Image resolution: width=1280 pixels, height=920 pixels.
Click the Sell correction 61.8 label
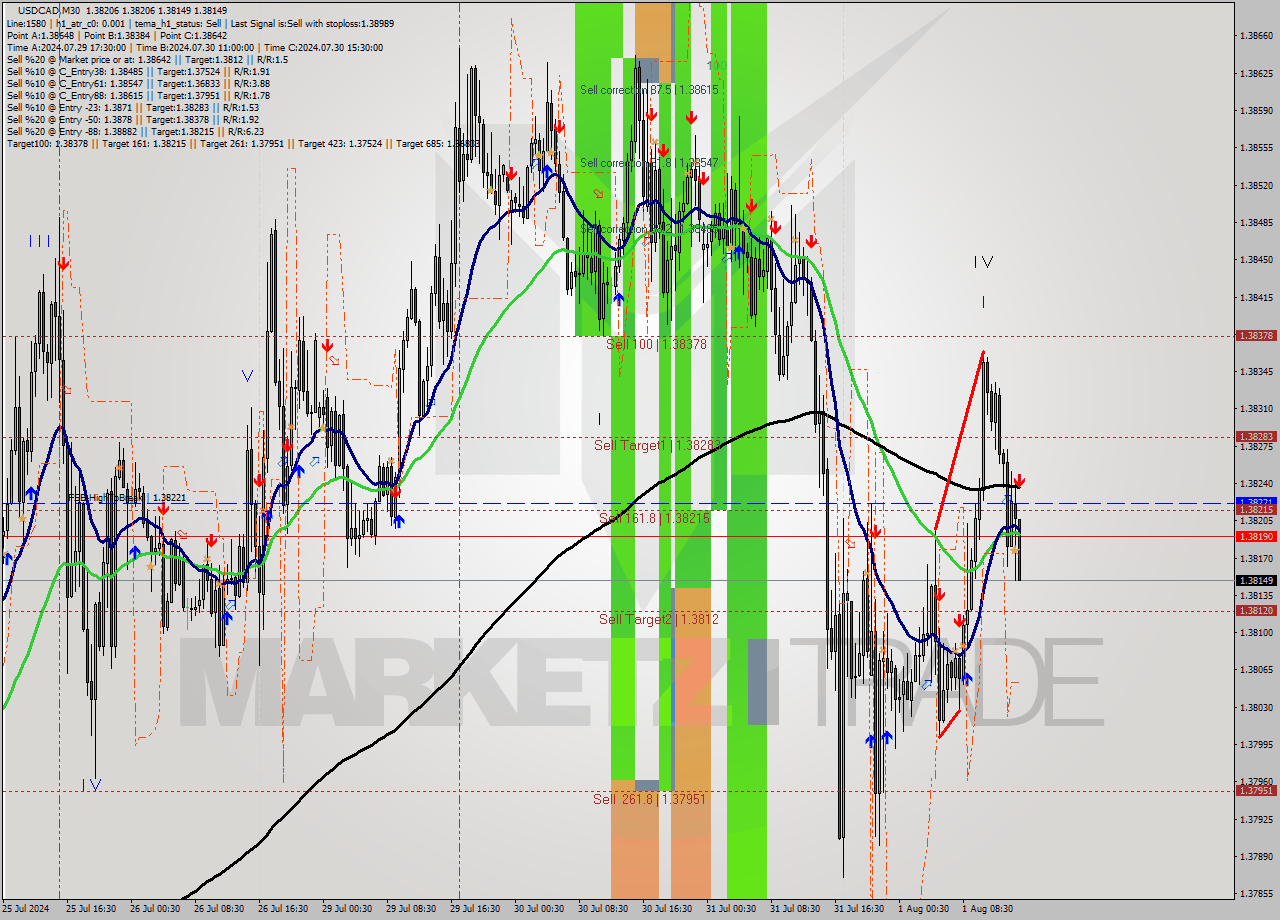[649, 162]
